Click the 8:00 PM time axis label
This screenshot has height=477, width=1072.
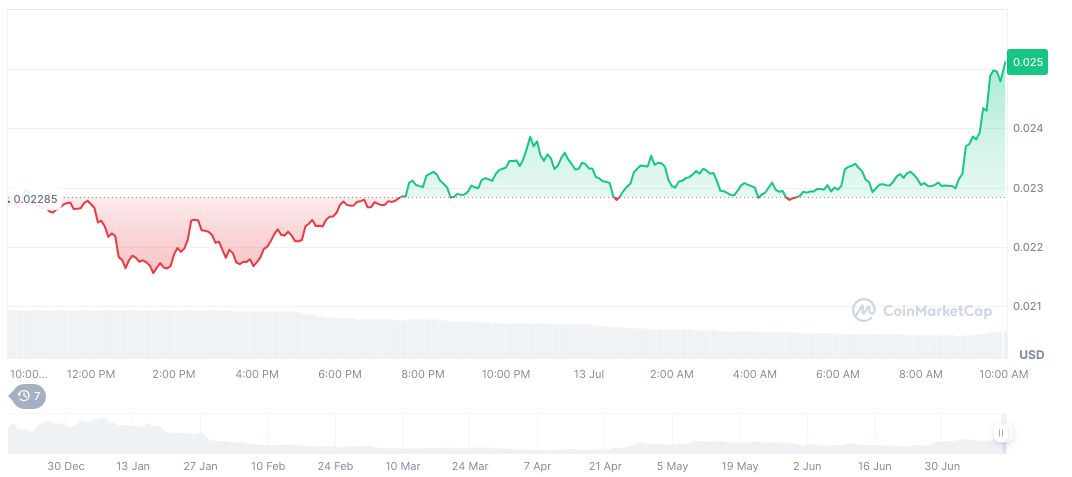click(x=423, y=374)
